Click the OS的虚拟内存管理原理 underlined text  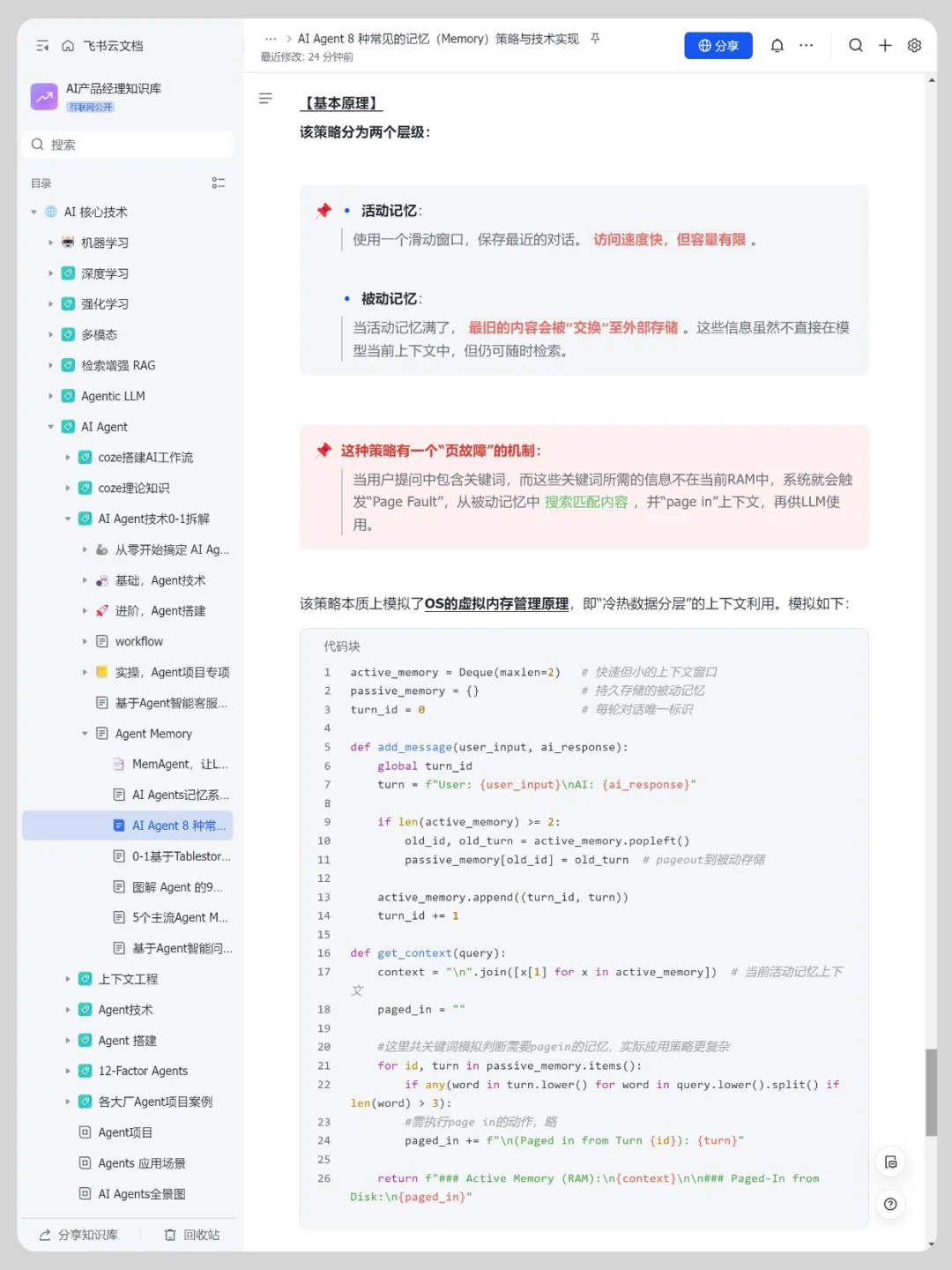(496, 604)
